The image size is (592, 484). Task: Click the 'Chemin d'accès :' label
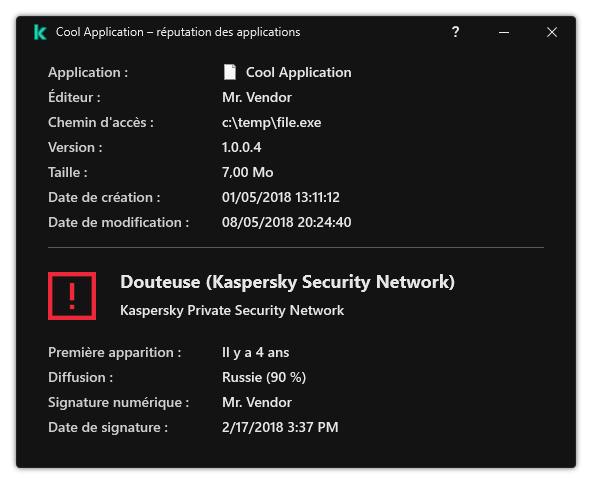point(101,123)
